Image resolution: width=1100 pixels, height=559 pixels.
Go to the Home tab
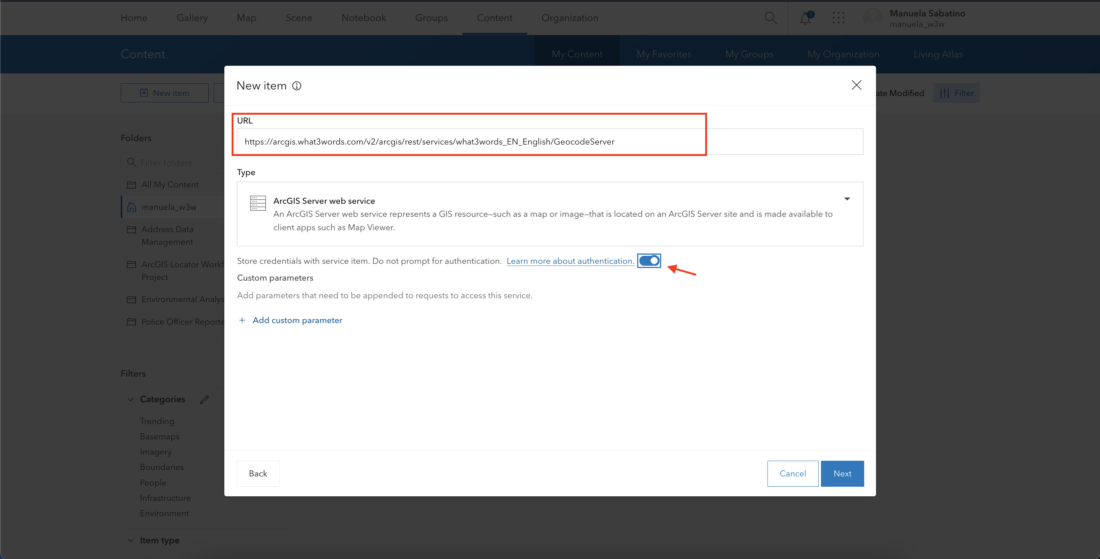(134, 18)
